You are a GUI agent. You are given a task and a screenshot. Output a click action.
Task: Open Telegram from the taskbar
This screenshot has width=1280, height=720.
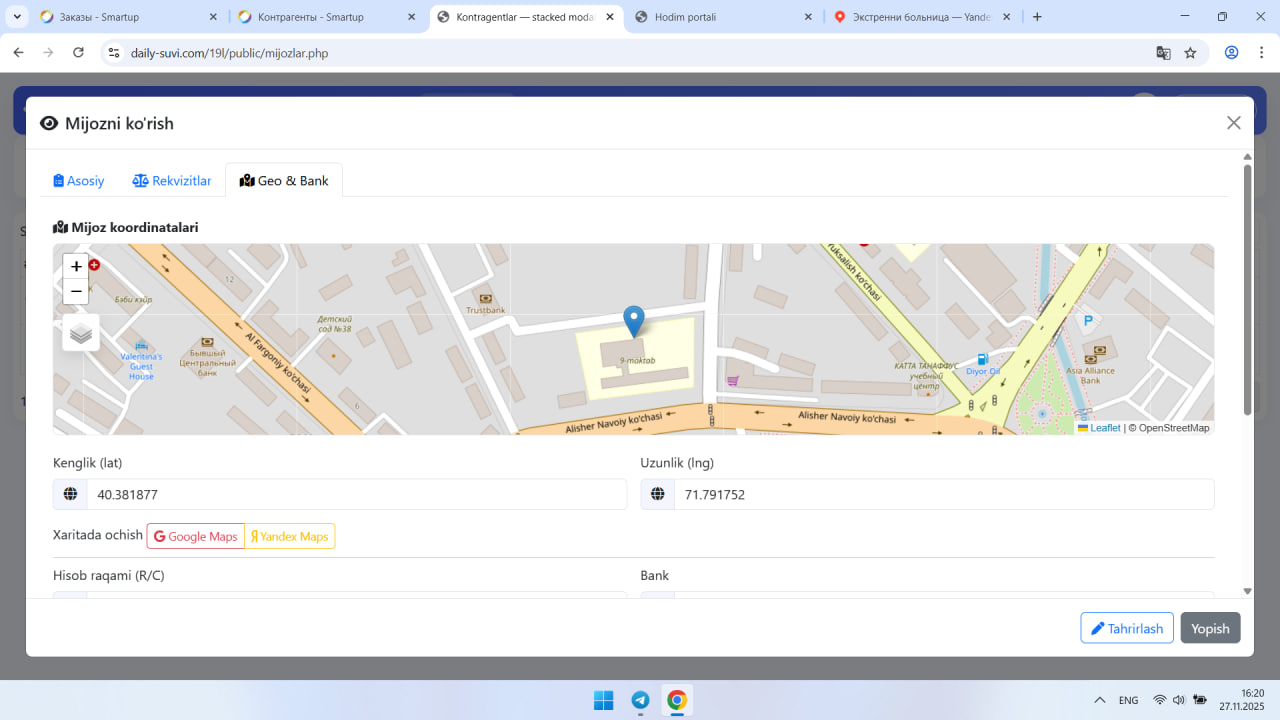click(x=640, y=700)
